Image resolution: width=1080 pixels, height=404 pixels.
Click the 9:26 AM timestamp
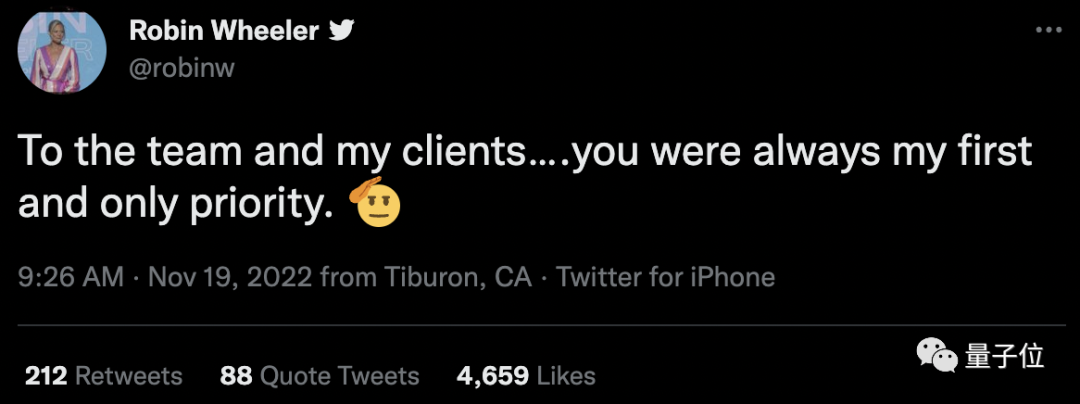click(x=70, y=276)
